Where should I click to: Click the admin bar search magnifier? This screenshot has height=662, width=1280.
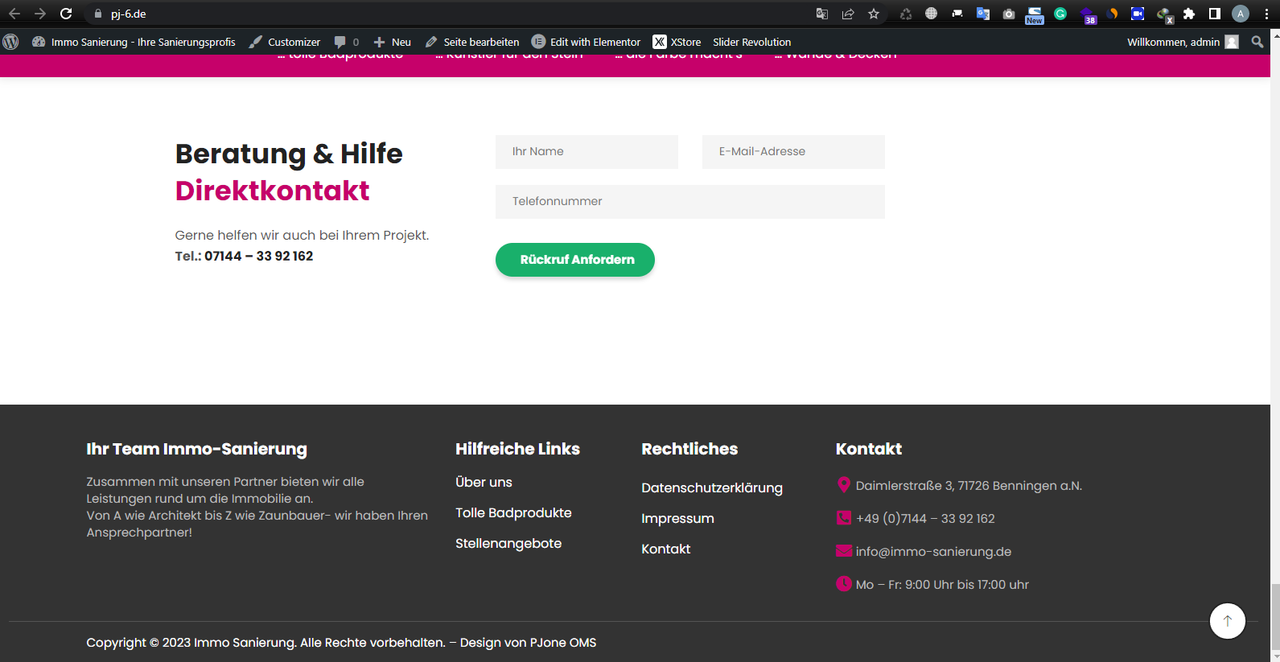click(x=1258, y=42)
